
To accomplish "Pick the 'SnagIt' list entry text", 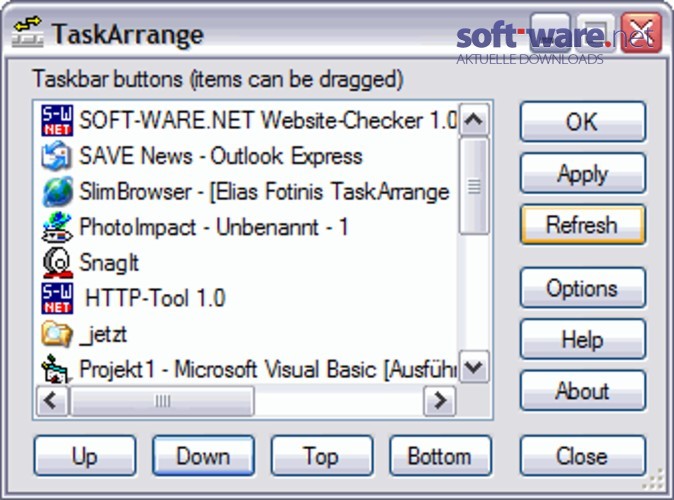I will 109,263.
